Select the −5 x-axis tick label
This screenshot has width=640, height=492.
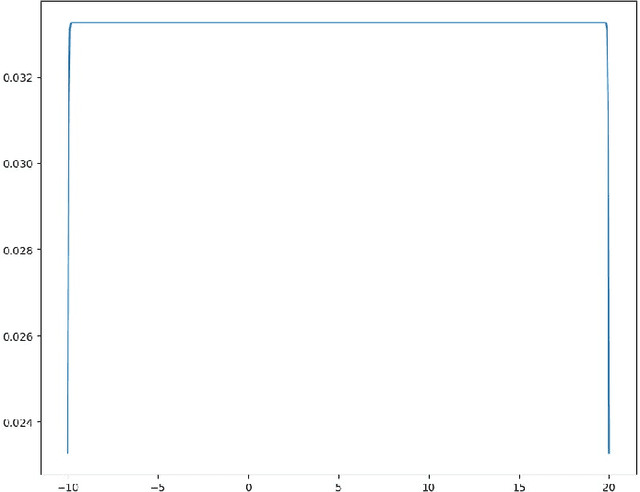tap(156, 485)
